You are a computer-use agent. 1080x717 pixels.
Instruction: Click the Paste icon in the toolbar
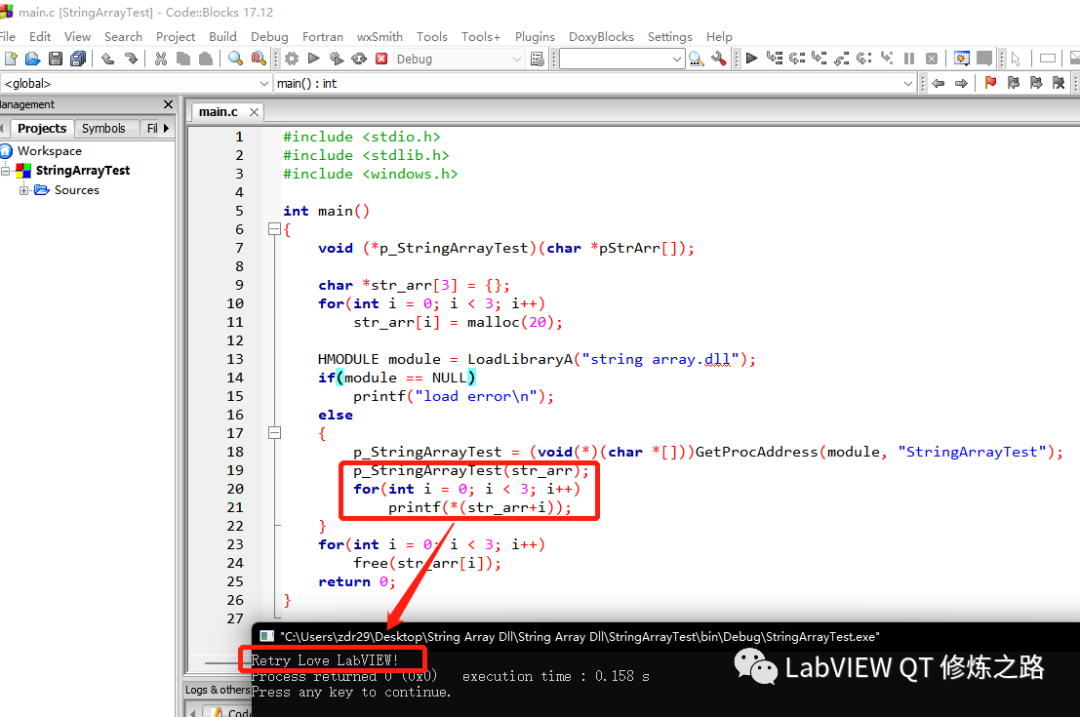(205, 59)
